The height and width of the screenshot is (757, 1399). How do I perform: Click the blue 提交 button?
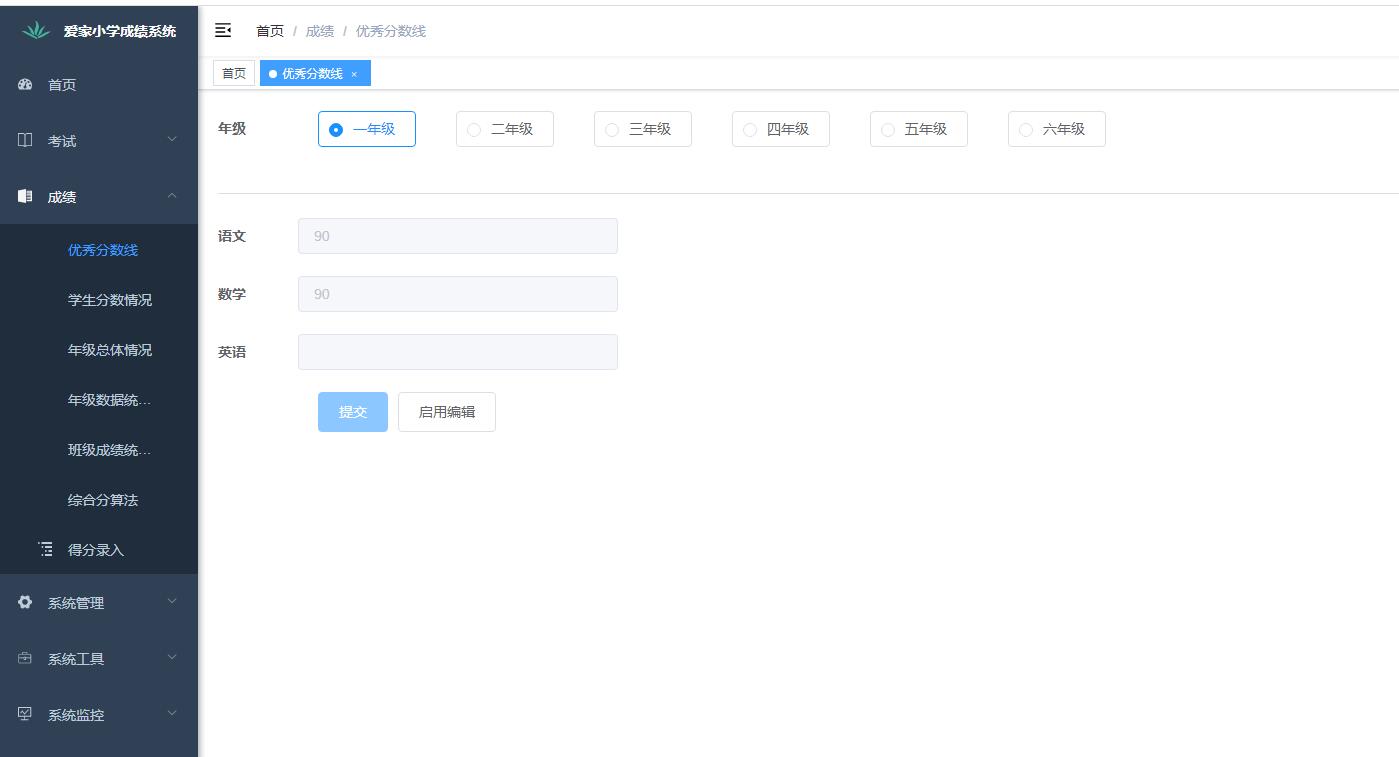352,412
